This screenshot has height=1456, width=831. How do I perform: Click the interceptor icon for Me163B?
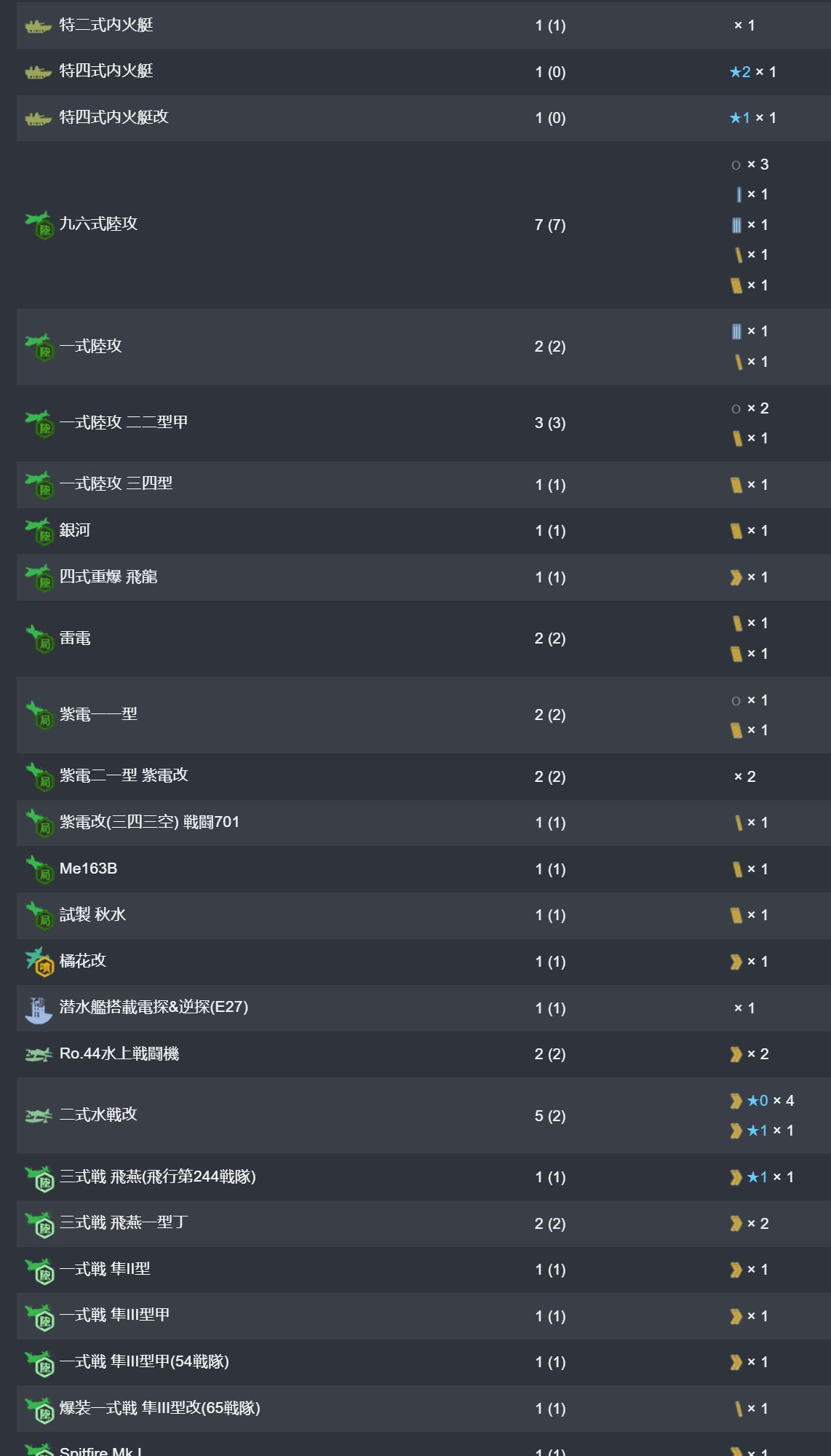pyautogui.click(x=39, y=869)
